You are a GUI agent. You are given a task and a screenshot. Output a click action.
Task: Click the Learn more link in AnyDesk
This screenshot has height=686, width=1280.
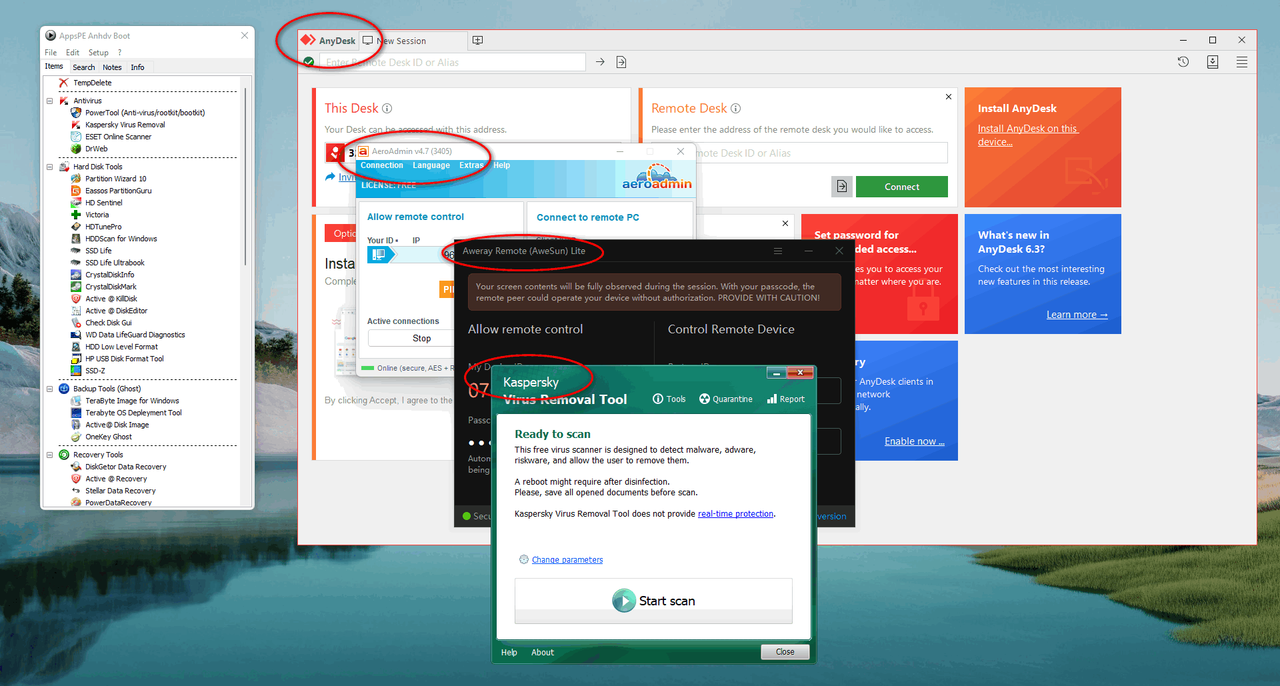[1077, 315]
